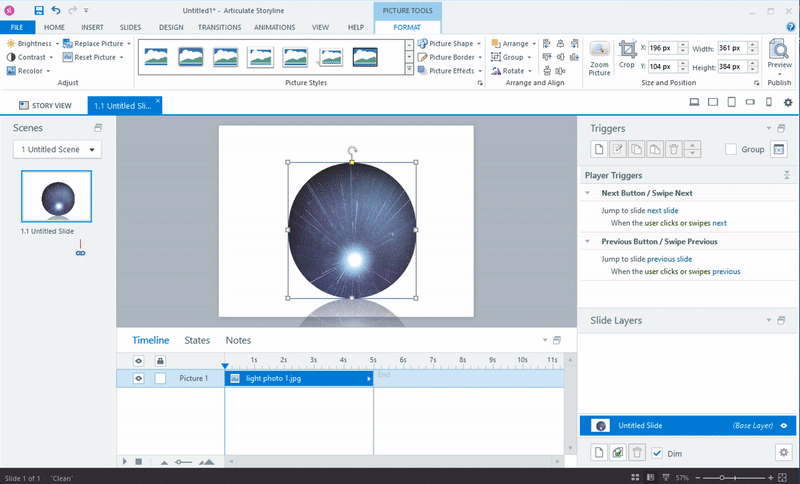Click the Undo arrow icon

point(55,10)
